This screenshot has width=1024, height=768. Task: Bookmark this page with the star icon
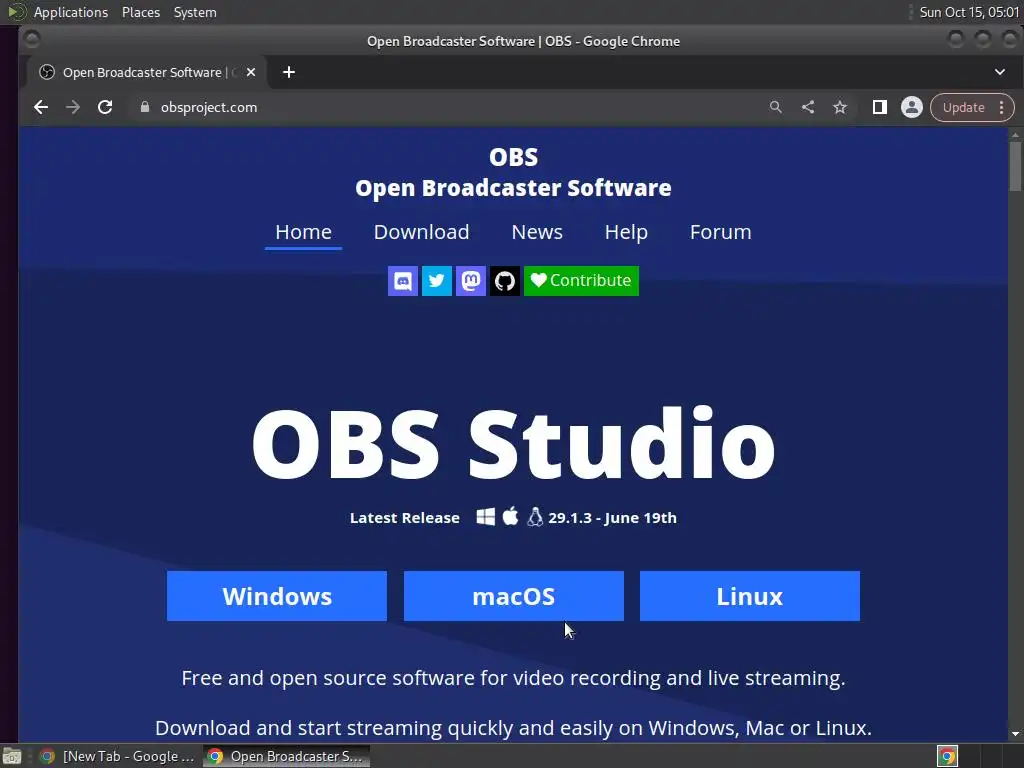[x=840, y=107]
